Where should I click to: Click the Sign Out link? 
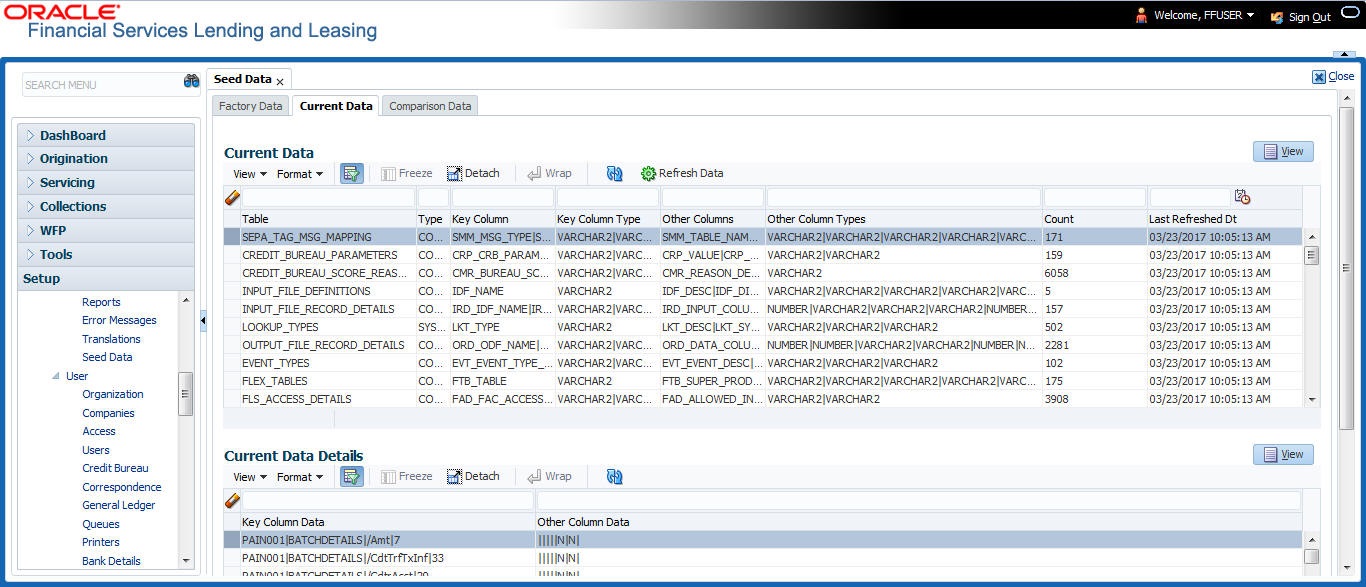click(1309, 17)
